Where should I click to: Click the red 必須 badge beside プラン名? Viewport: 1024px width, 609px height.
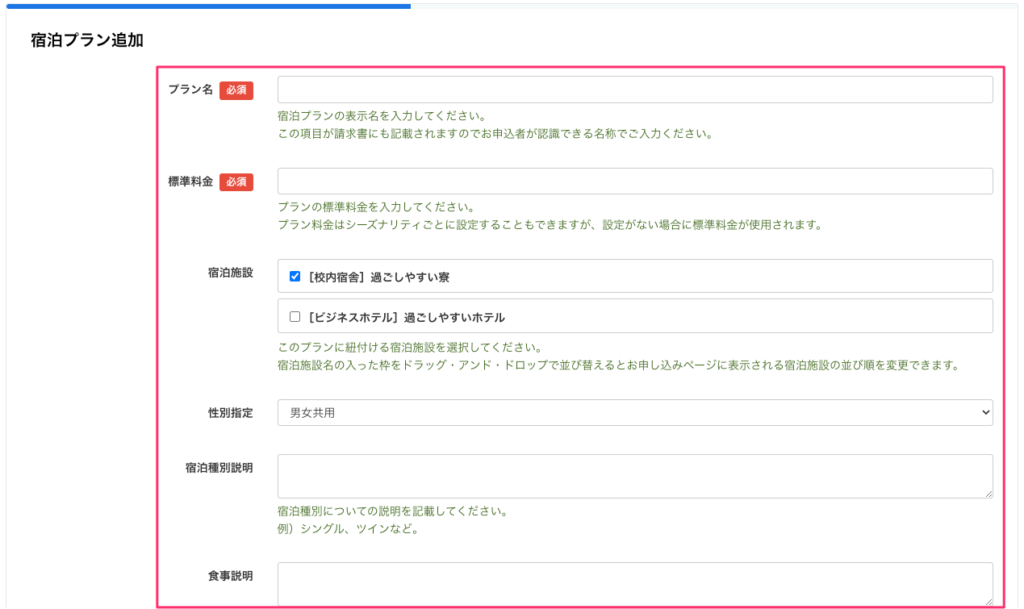(237, 90)
